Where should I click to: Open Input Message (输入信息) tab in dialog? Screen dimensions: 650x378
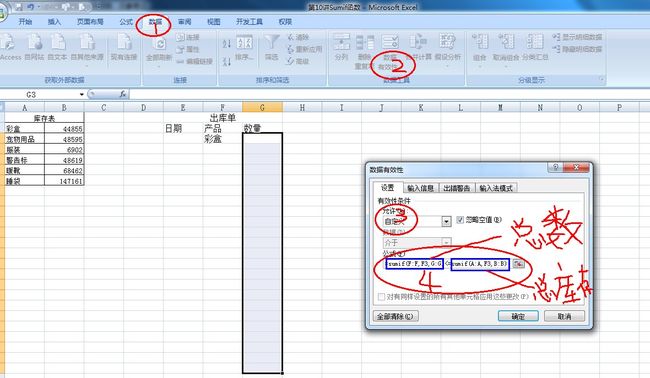click(x=420, y=188)
